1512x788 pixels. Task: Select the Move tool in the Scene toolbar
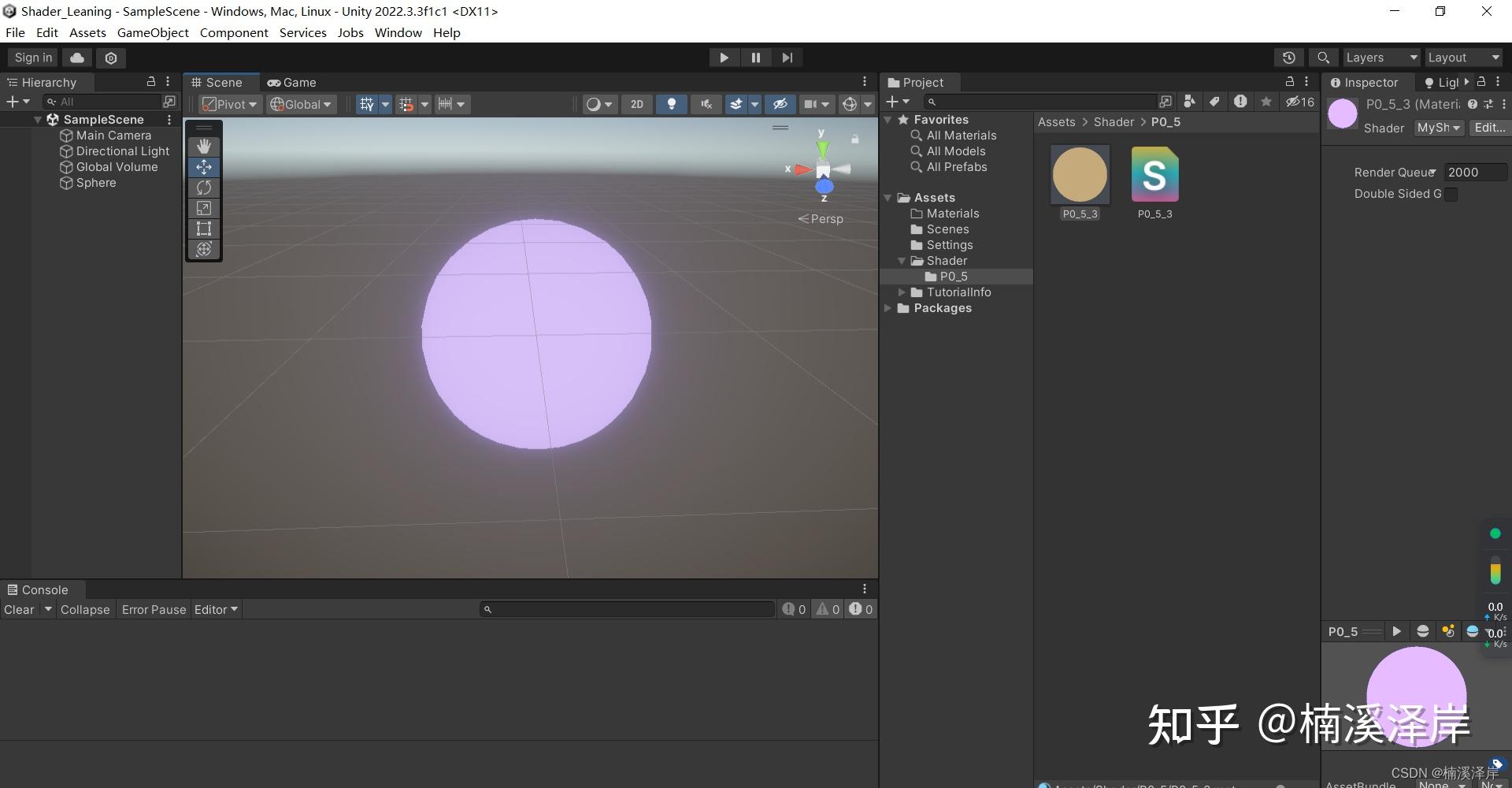(x=203, y=167)
